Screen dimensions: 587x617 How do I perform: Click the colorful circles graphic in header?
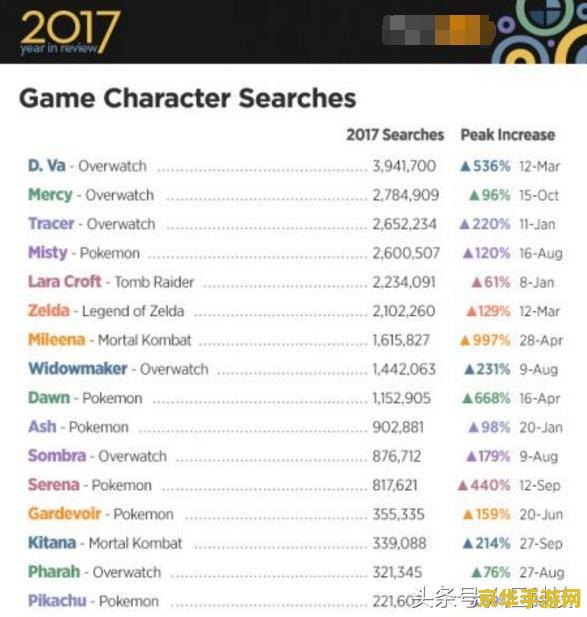click(x=539, y=32)
